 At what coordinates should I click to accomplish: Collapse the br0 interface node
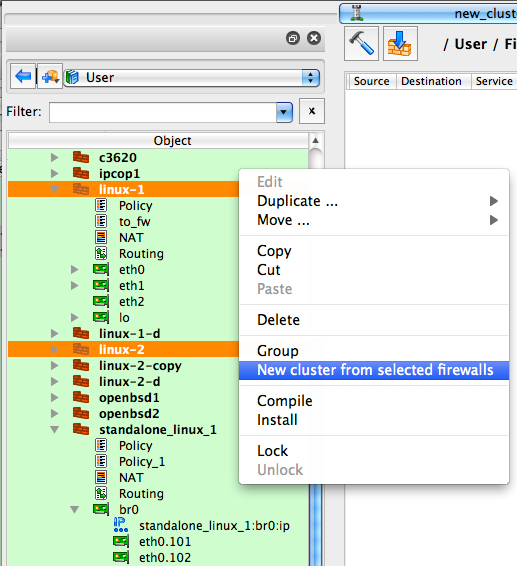point(75,510)
